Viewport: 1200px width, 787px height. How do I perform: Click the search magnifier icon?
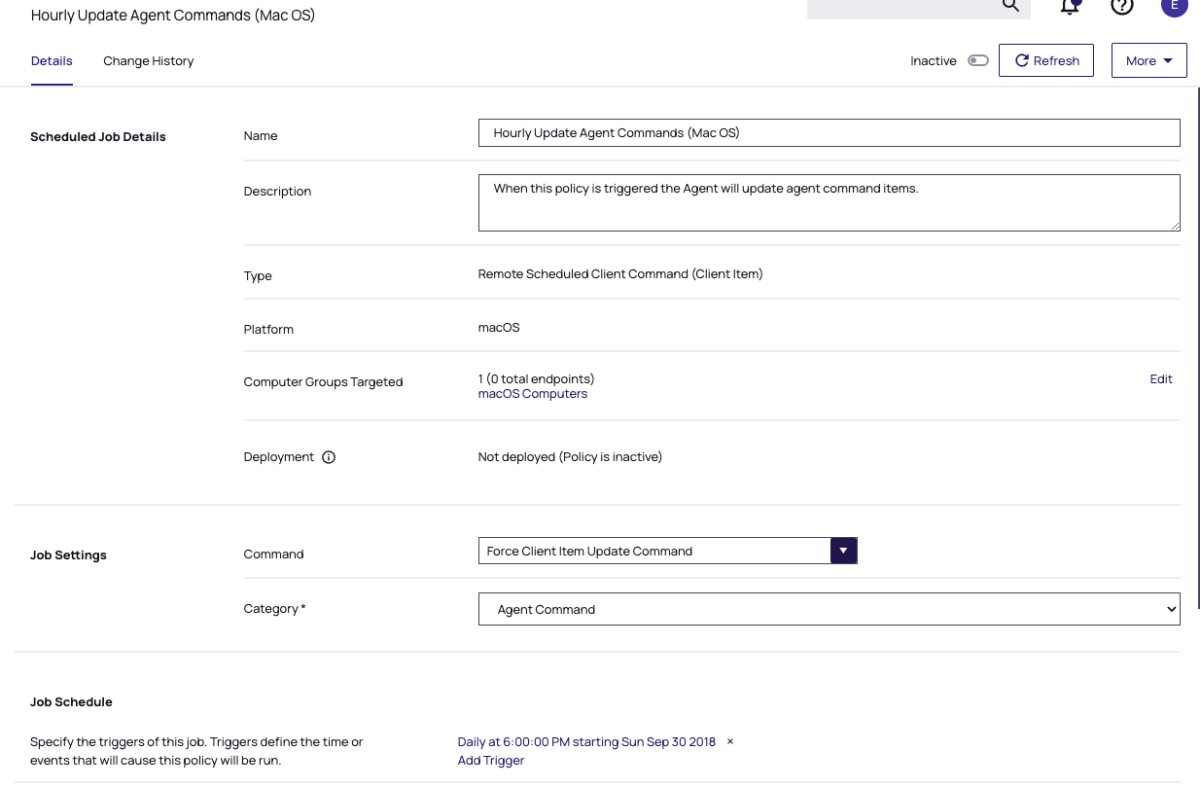click(1010, 6)
